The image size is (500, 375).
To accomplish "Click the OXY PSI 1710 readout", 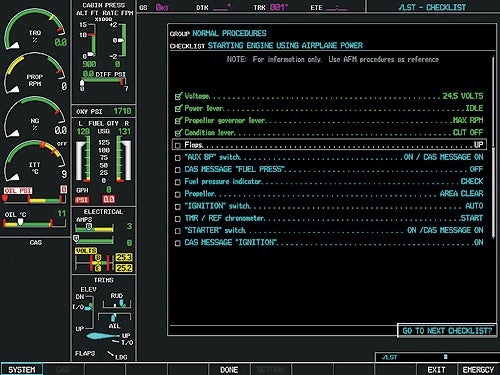I will 122,111.
